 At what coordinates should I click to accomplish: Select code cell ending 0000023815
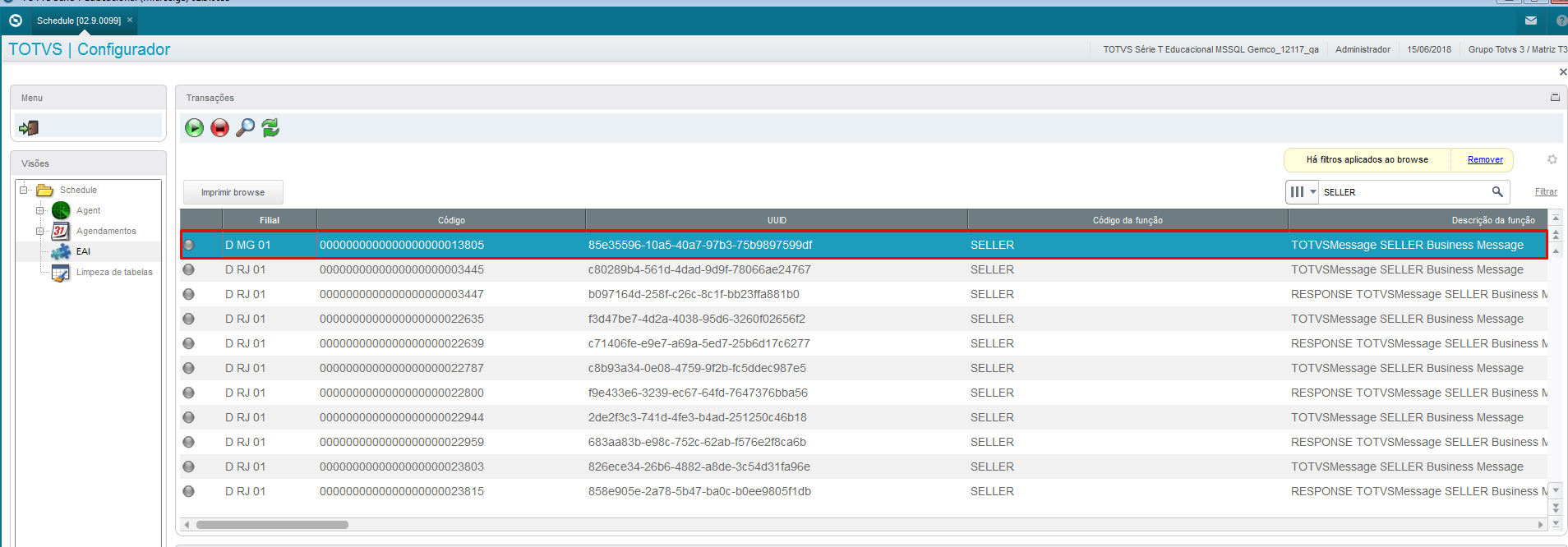click(x=402, y=491)
